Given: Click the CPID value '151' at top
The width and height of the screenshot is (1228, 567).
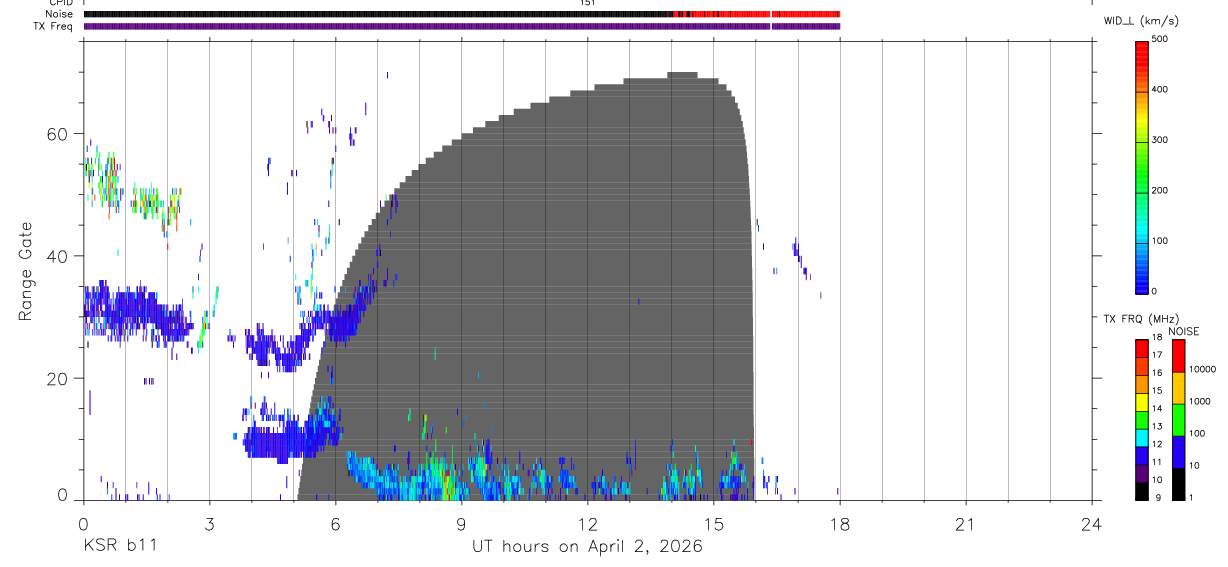Looking at the screenshot, I should (x=587, y=3).
